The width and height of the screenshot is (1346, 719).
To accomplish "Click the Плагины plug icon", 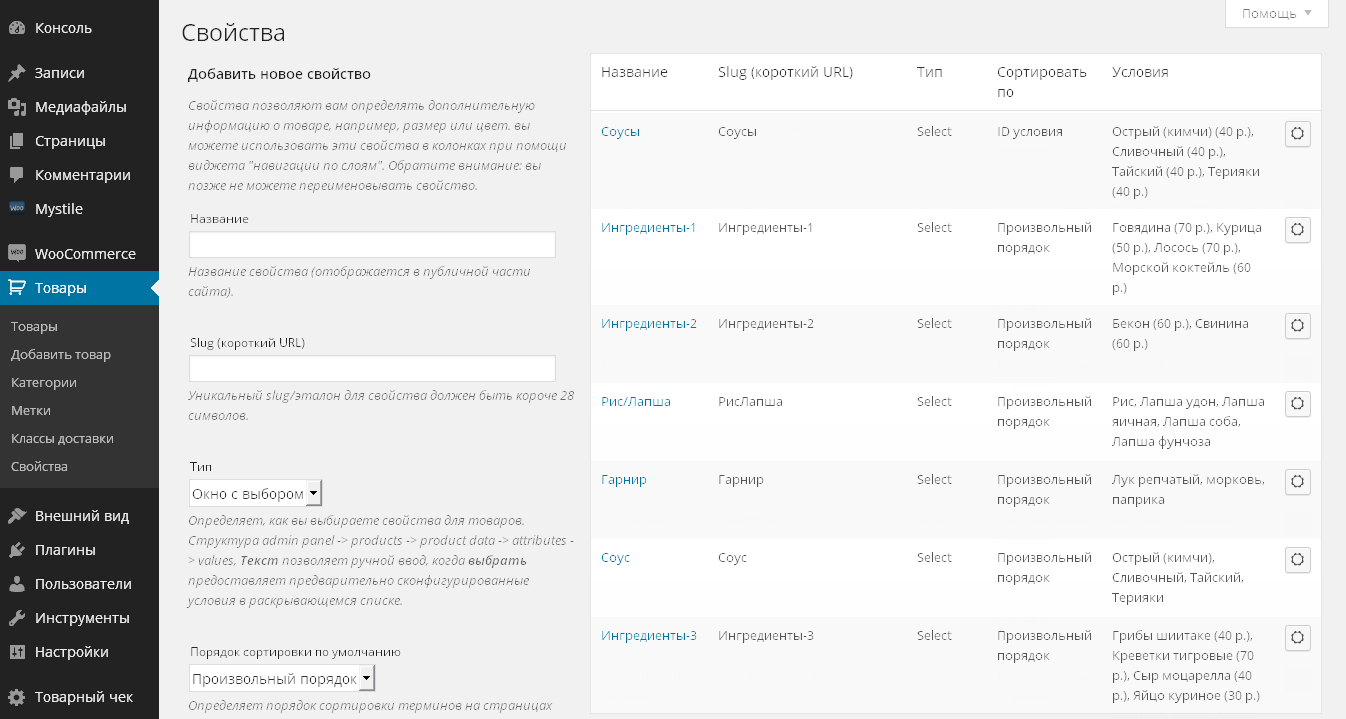I will pos(16,550).
